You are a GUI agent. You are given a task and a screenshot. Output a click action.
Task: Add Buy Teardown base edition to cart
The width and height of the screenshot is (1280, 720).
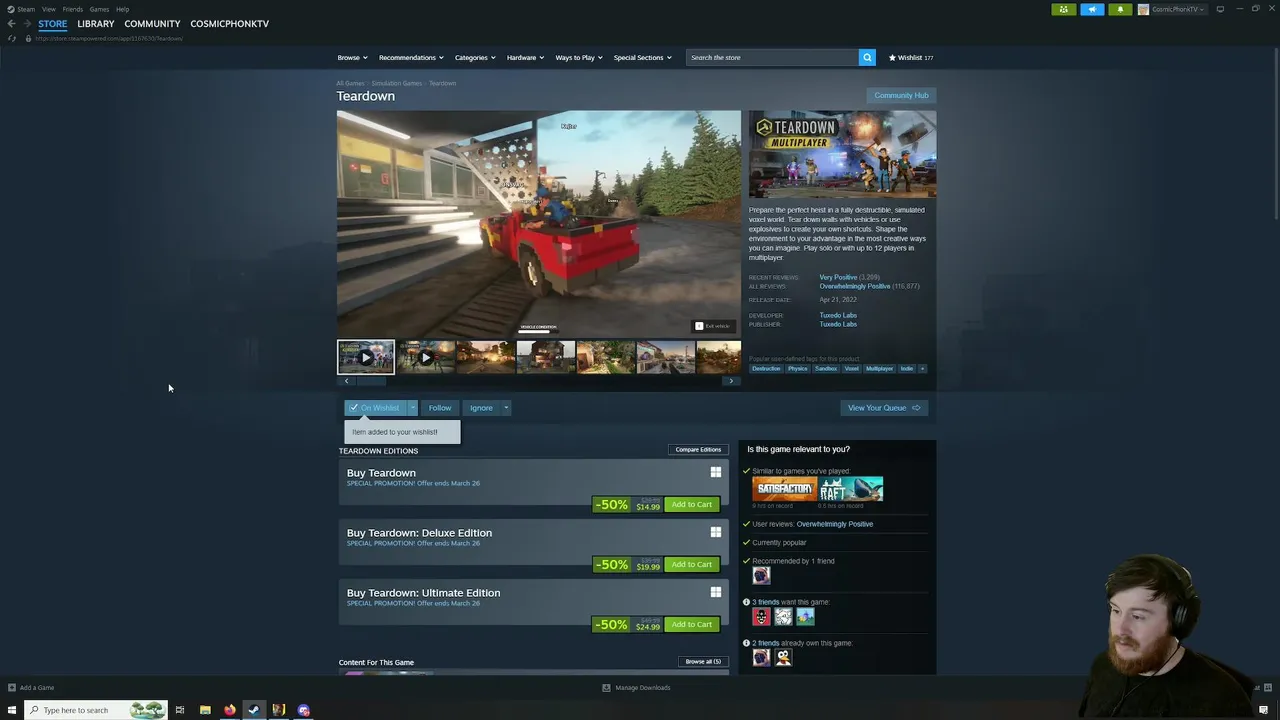pos(691,504)
